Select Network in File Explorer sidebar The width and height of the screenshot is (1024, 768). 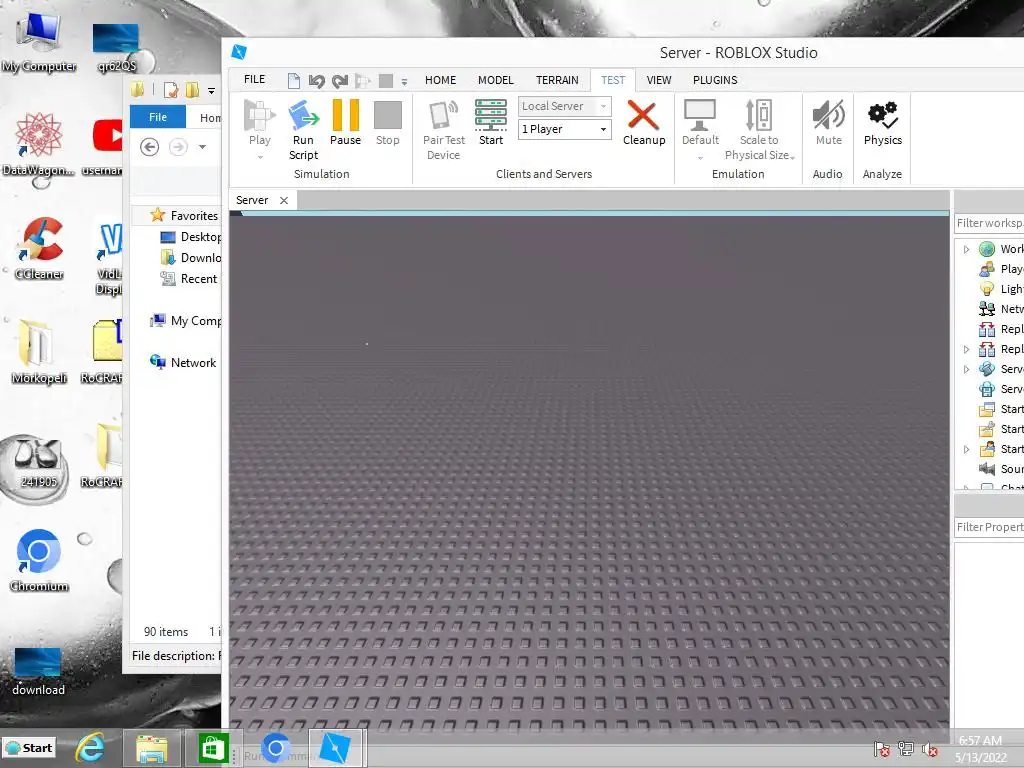[x=183, y=362]
